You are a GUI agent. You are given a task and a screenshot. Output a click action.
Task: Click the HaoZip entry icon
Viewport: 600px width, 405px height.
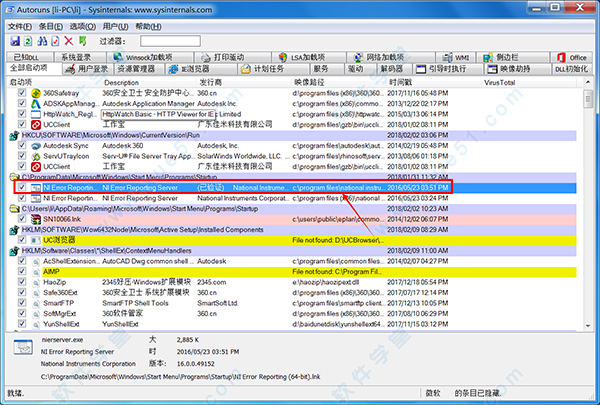coord(36,283)
